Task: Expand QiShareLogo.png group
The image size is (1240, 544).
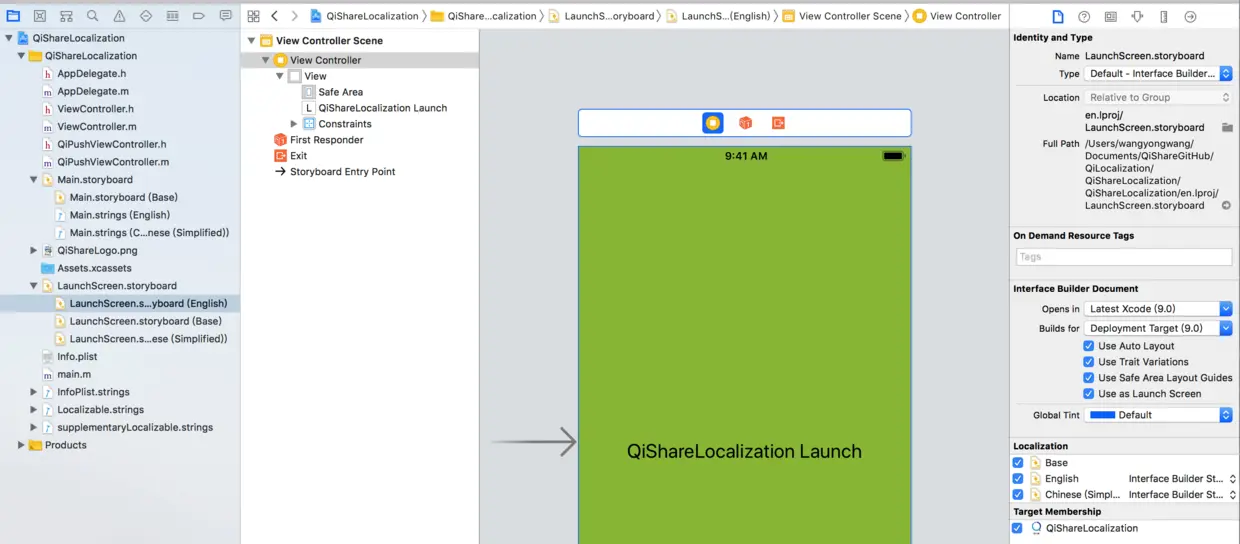Action: (x=34, y=251)
